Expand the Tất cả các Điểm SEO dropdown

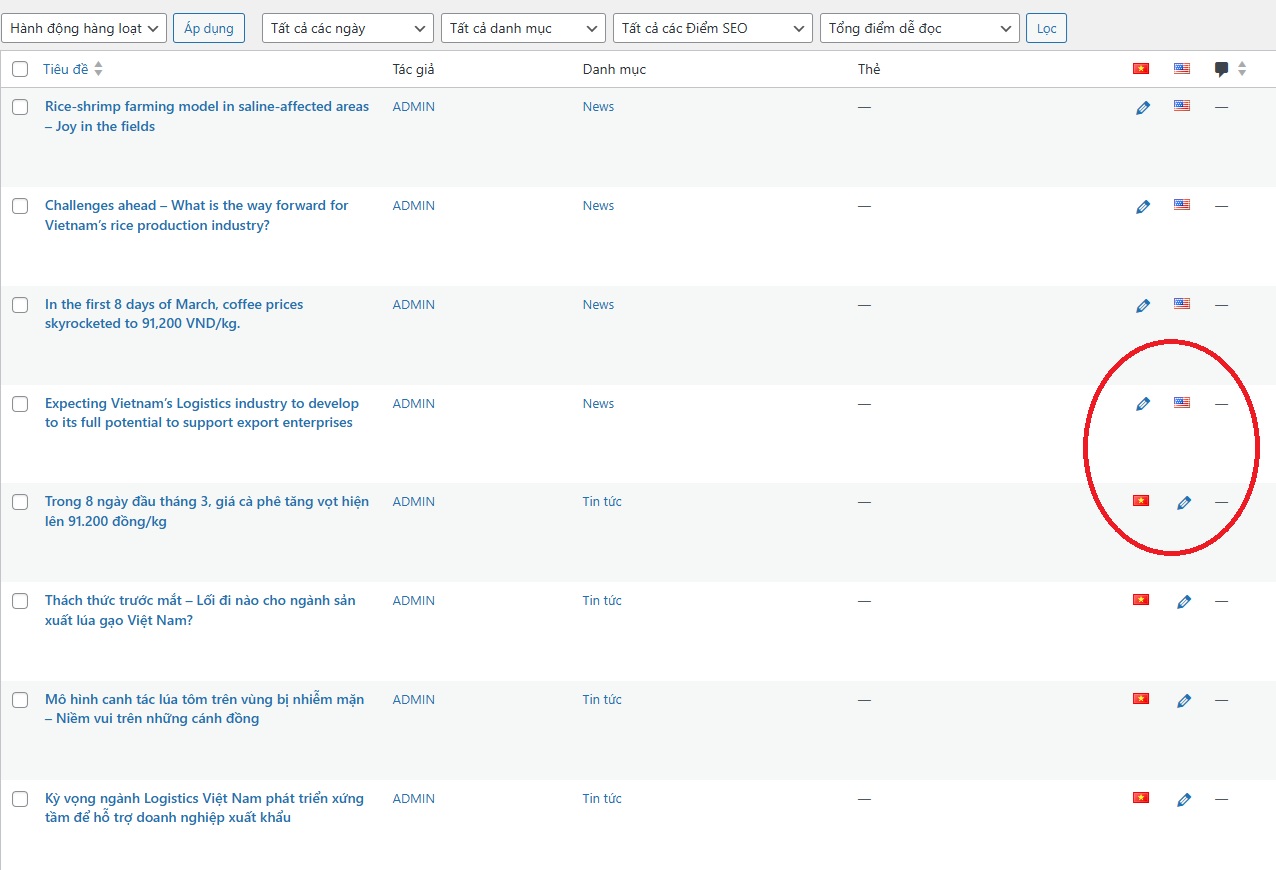[712, 28]
